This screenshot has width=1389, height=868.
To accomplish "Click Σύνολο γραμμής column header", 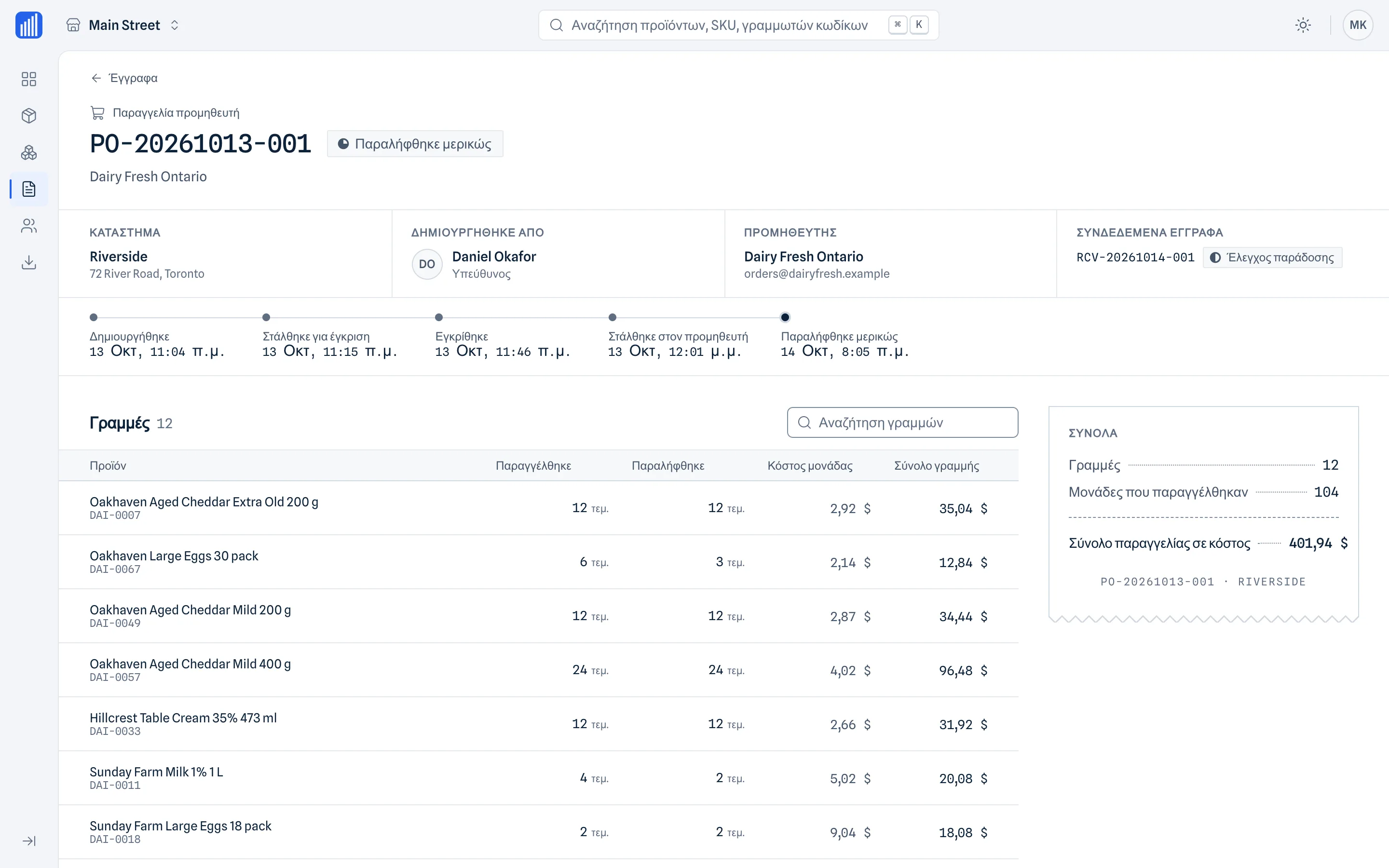I will tap(937, 465).
